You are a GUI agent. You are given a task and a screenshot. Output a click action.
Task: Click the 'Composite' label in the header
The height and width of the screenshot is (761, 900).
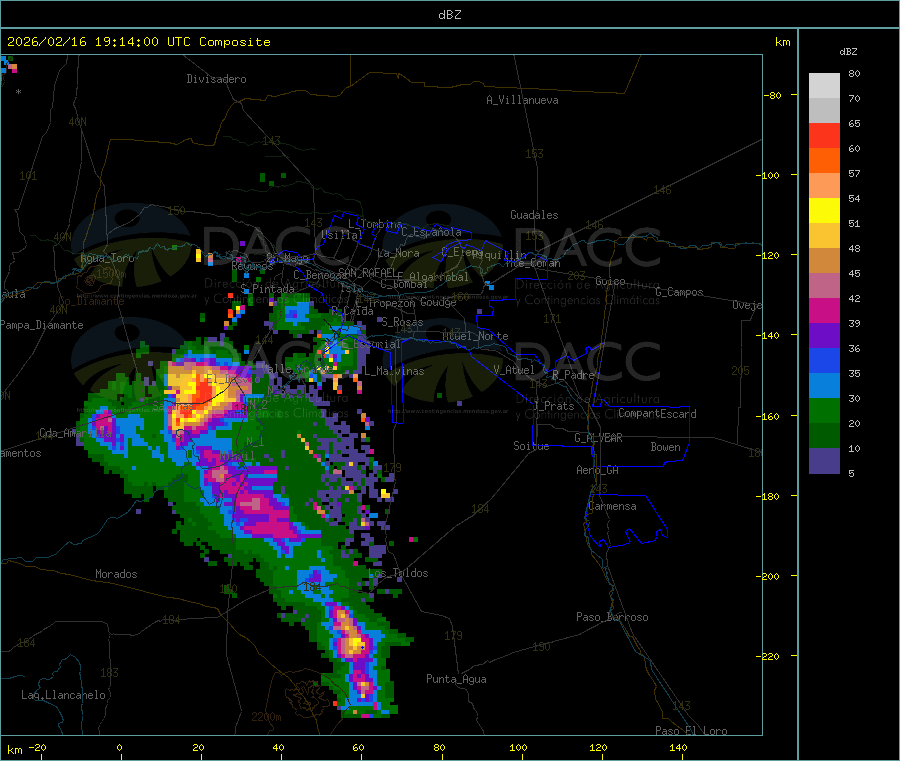tap(235, 42)
